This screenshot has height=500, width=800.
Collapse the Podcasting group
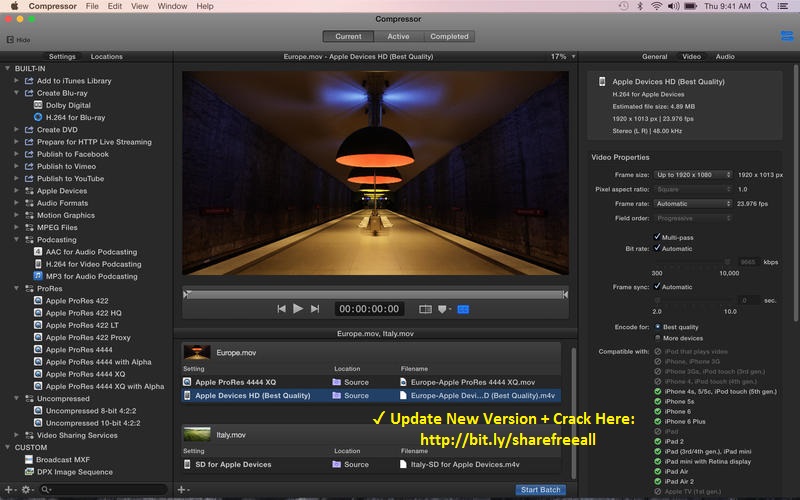pyautogui.click(x=16, y=239)
